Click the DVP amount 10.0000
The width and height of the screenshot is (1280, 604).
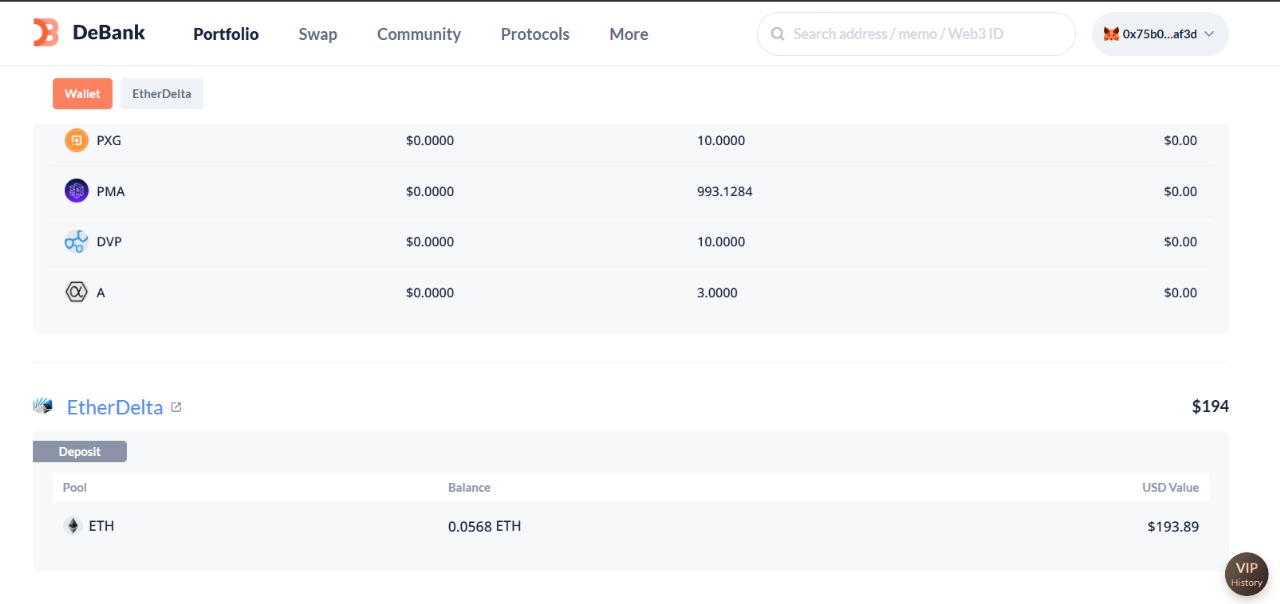click(x=721, y=242)
